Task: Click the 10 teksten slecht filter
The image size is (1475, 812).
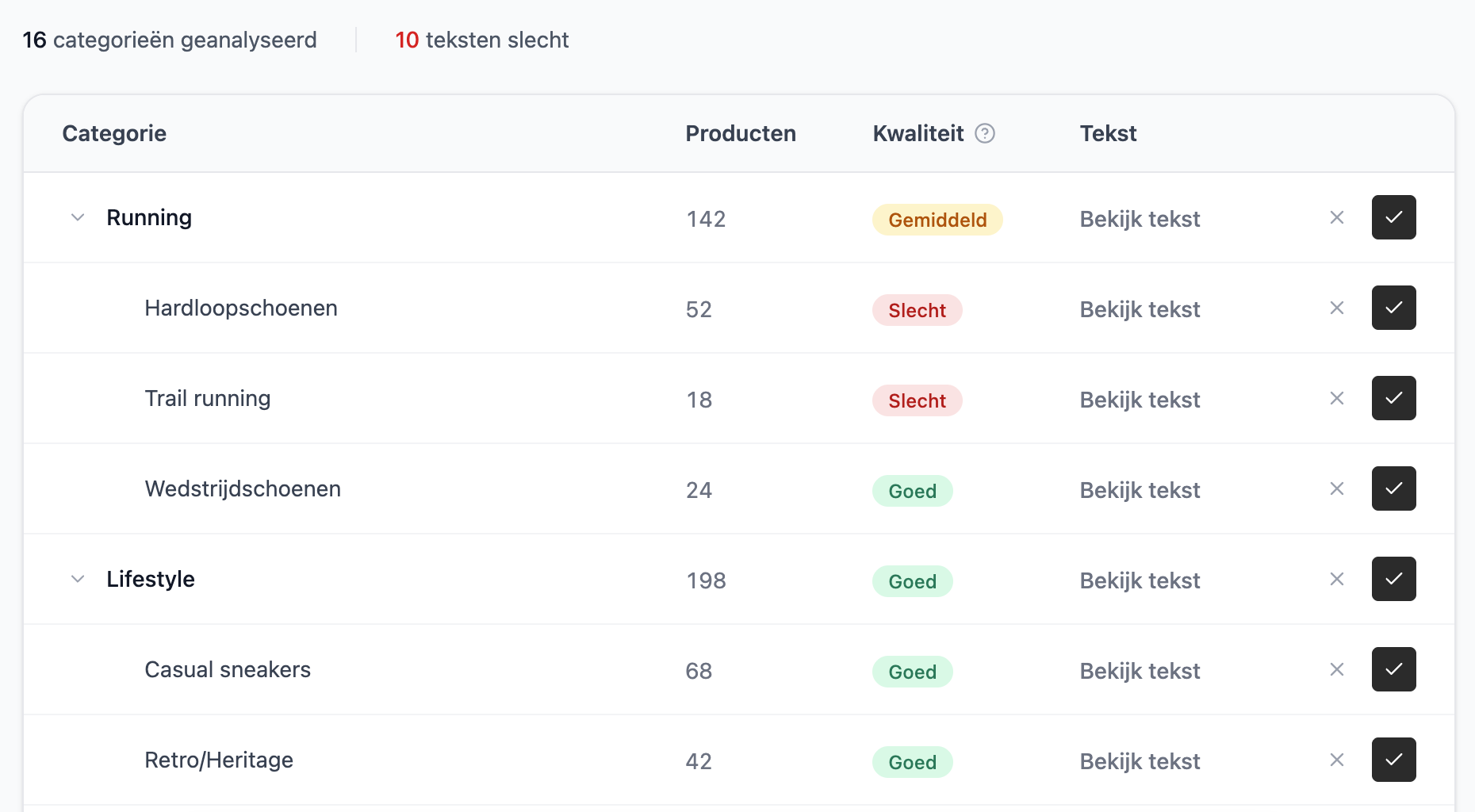Action: click(x=481, y=40)
